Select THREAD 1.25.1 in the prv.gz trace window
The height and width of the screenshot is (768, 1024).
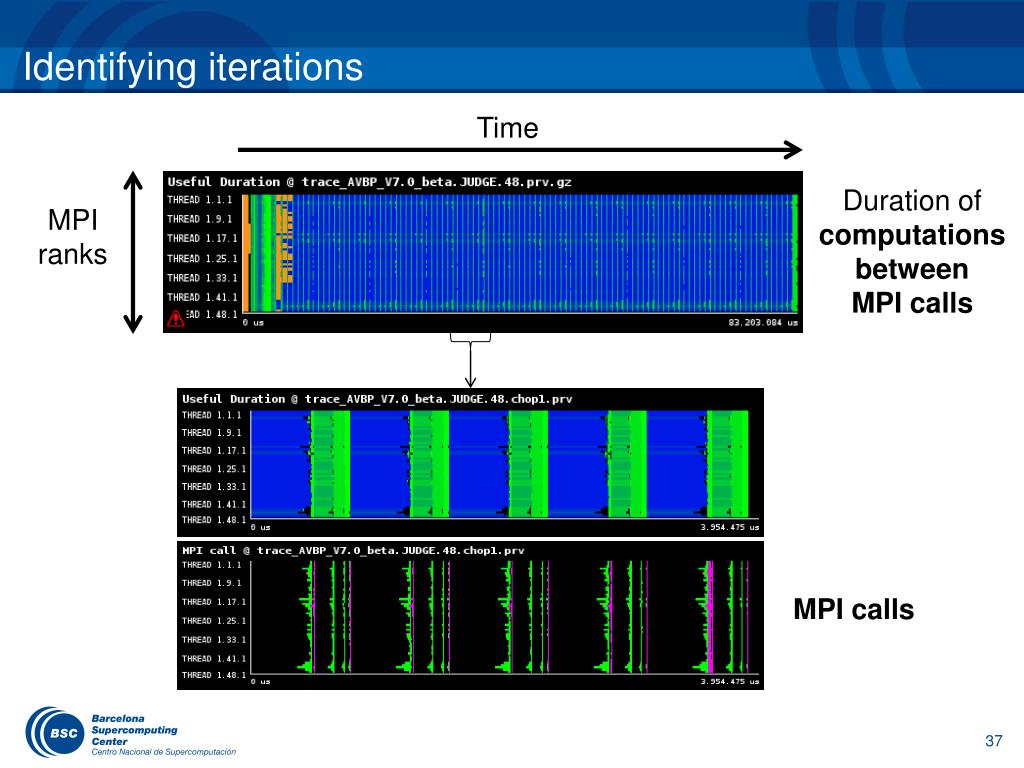coord(202,259)
